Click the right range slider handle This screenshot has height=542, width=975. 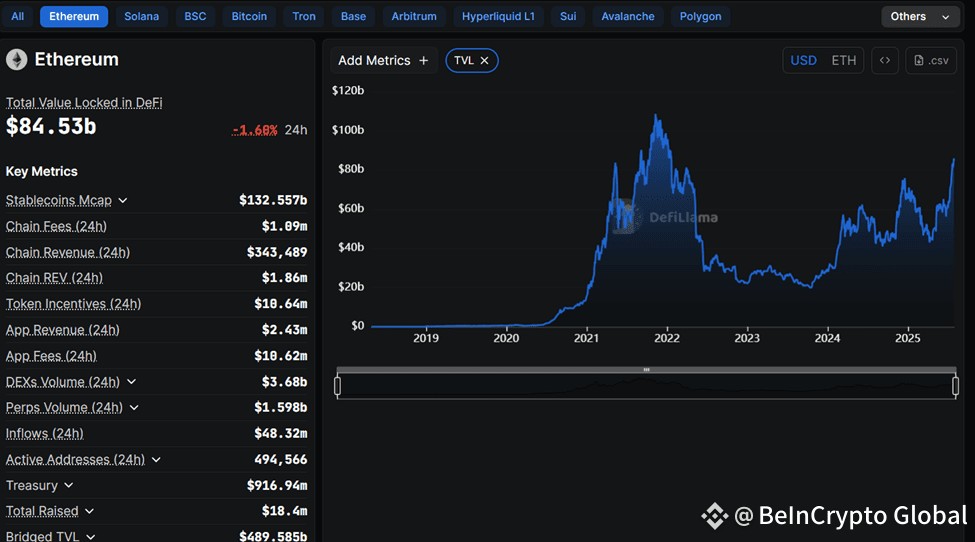pos(956,386)
